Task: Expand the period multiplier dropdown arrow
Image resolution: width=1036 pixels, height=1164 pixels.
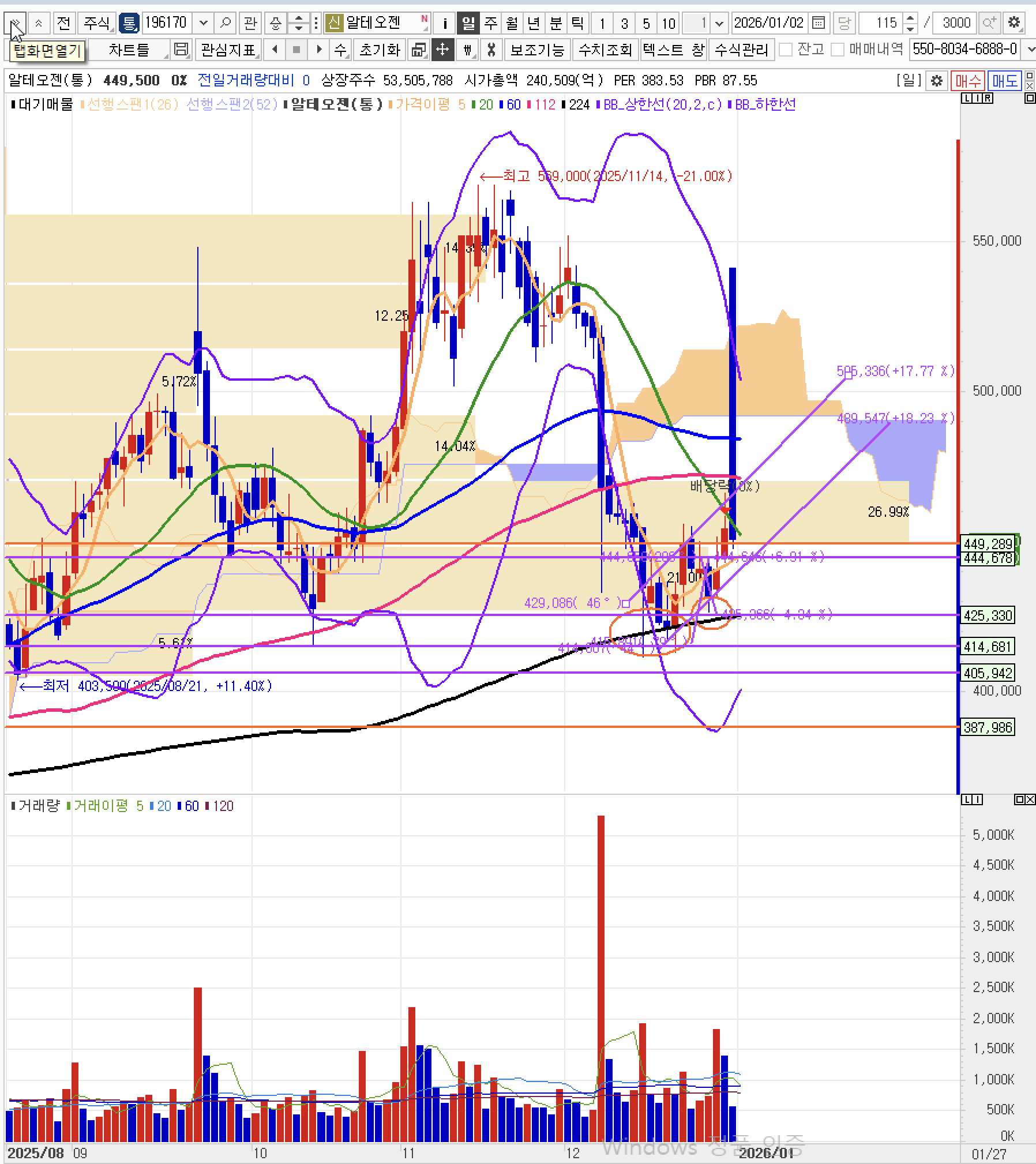Action: [x=719, y=23]
